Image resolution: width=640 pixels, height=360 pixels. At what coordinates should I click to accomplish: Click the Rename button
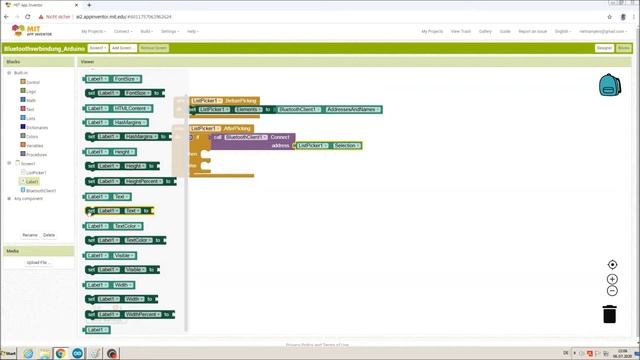tap(30, 235)
